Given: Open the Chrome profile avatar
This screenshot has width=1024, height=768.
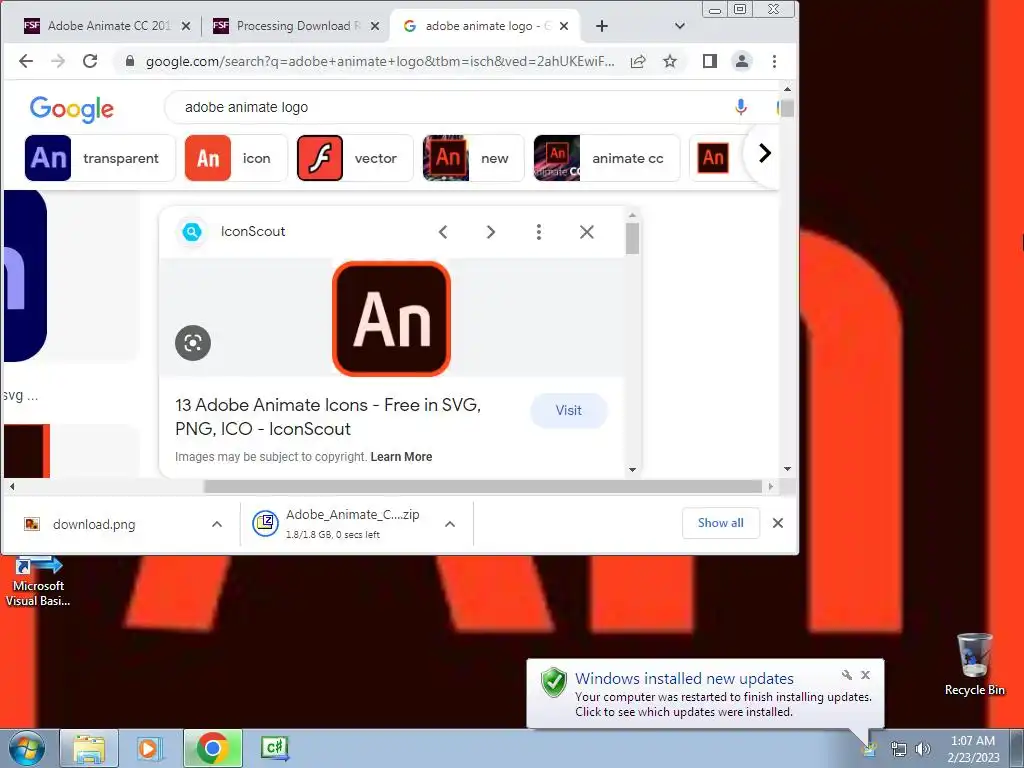Looking at the screenshot, I should (x=742, y=61).
